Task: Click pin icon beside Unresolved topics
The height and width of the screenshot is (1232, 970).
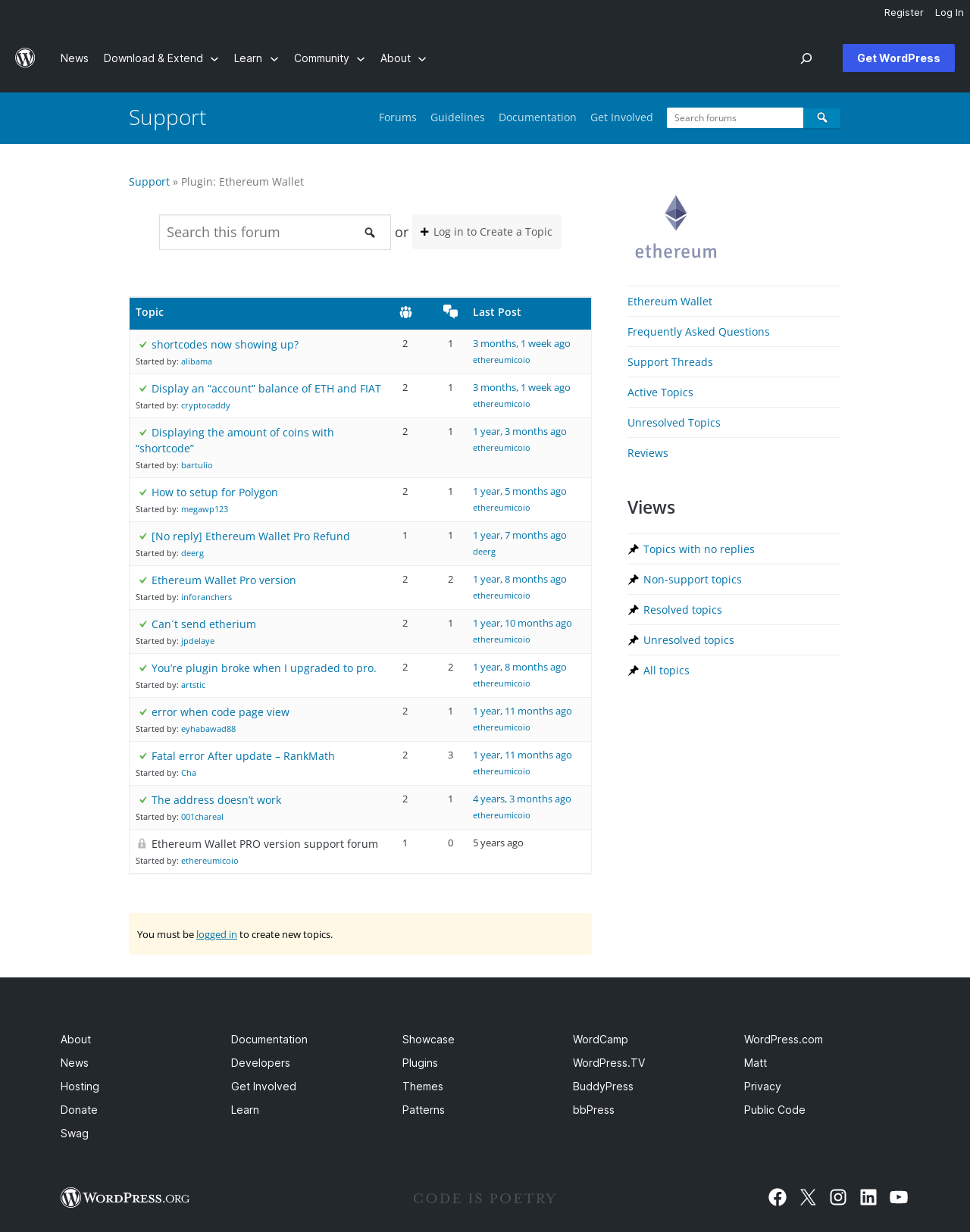Action: (x=634, y=640)
